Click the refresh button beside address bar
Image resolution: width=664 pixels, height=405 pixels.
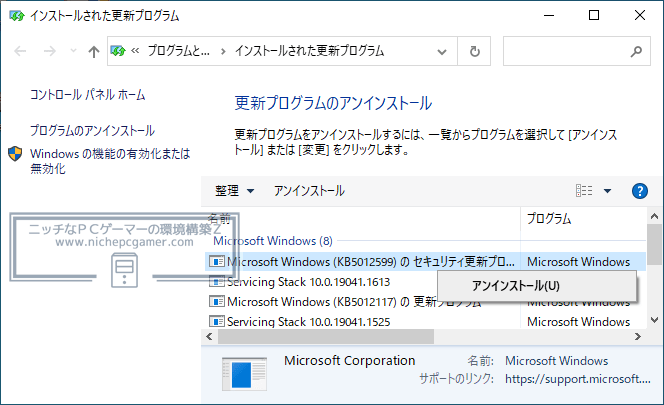coord(475,51)
